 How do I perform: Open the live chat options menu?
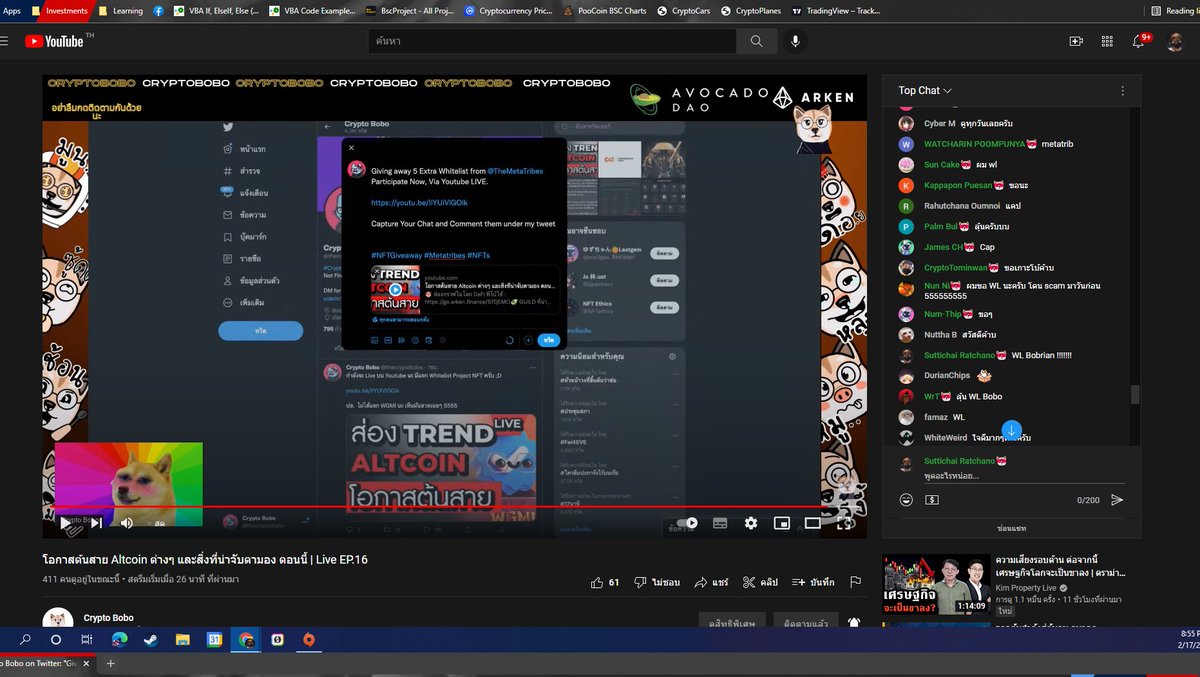tap(1122, 91)
